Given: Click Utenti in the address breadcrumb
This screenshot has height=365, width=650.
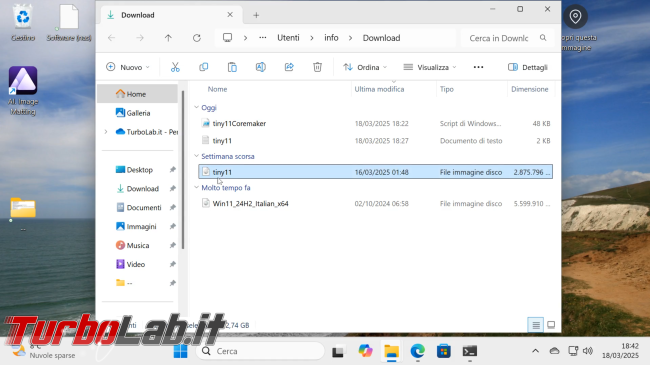Looking at the screenshot, I should (288, 38).
